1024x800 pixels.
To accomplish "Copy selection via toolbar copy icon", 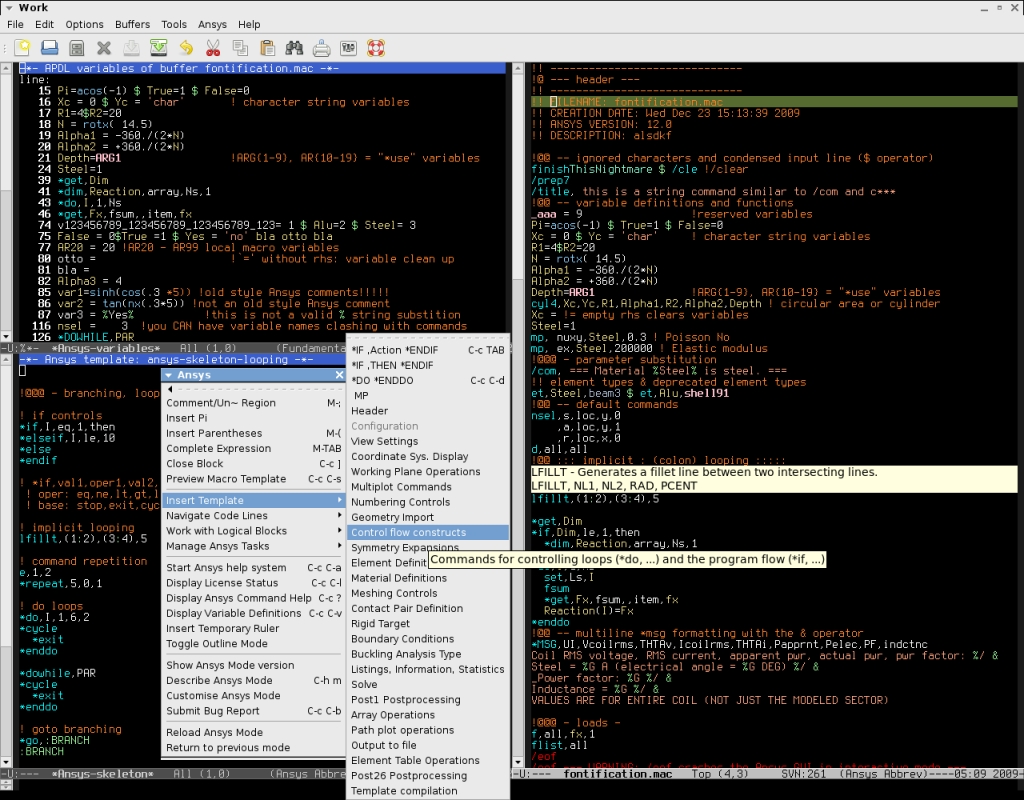I will pyautogui.click(x=240, y=48).
